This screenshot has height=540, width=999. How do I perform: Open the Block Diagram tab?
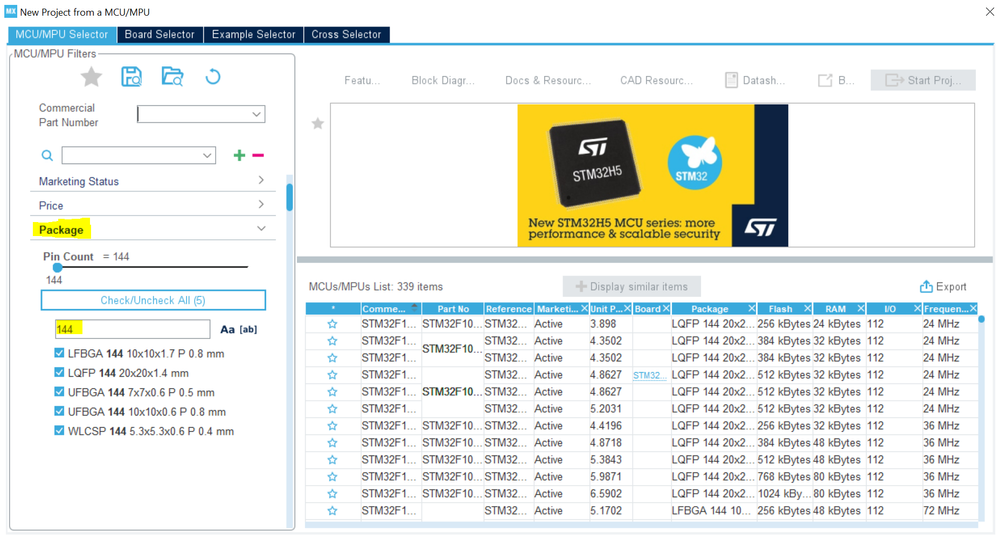pyautogui.click(x=443, y=80)
